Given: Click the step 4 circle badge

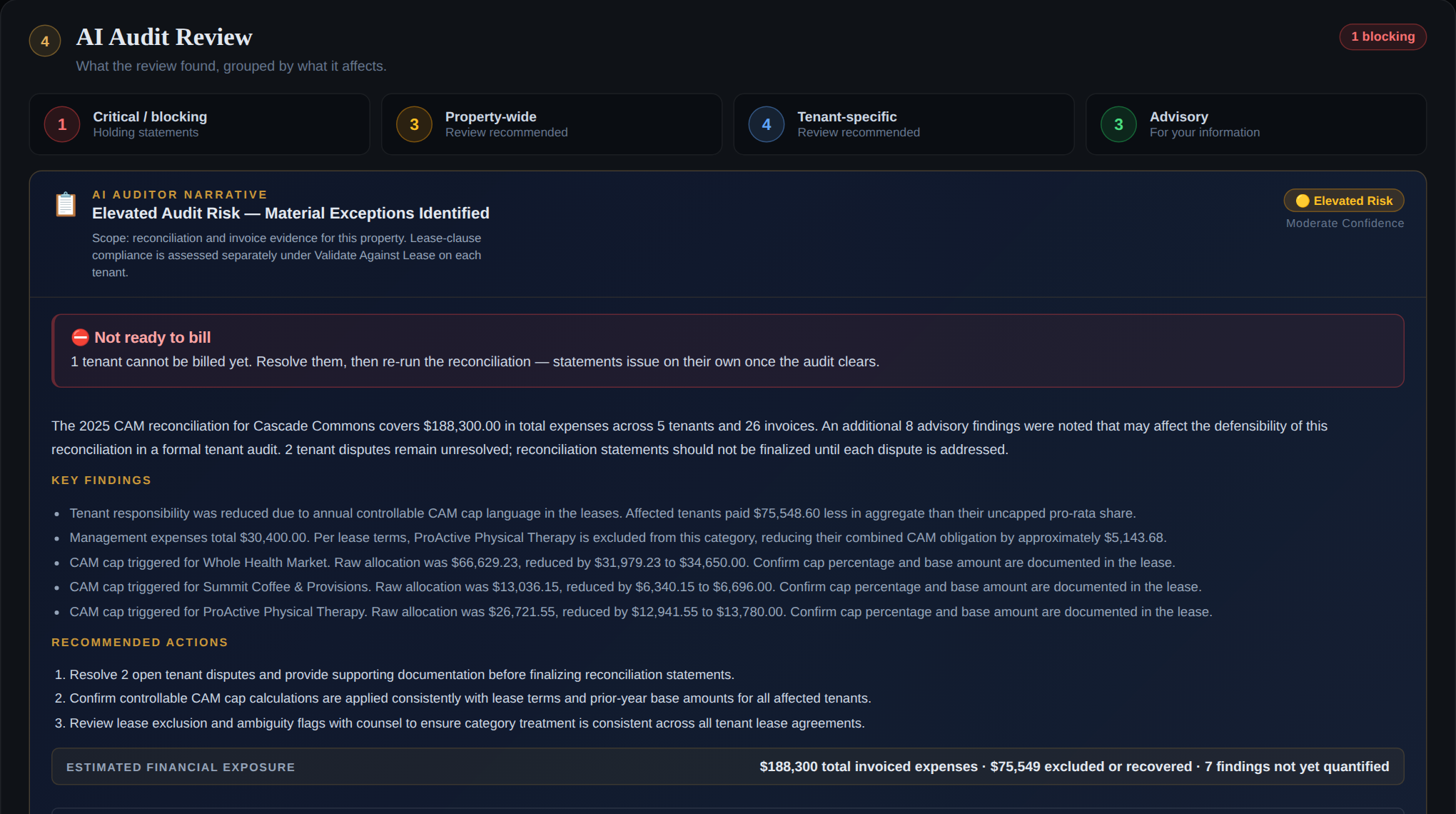Looking at the screenshot, I should (x=44, y=41).
